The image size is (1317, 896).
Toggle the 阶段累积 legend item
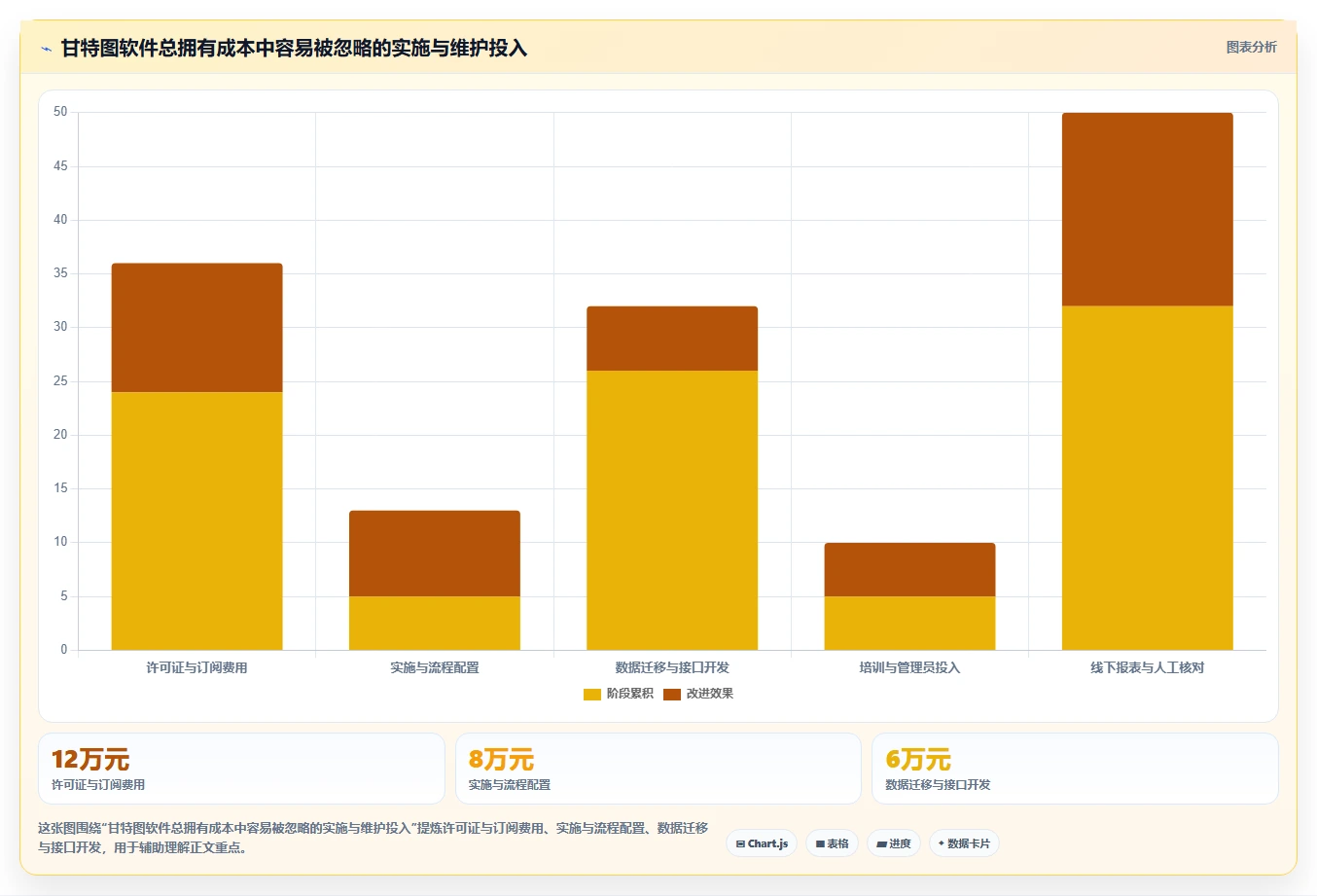pyautogui.click(x=619, y=694)
